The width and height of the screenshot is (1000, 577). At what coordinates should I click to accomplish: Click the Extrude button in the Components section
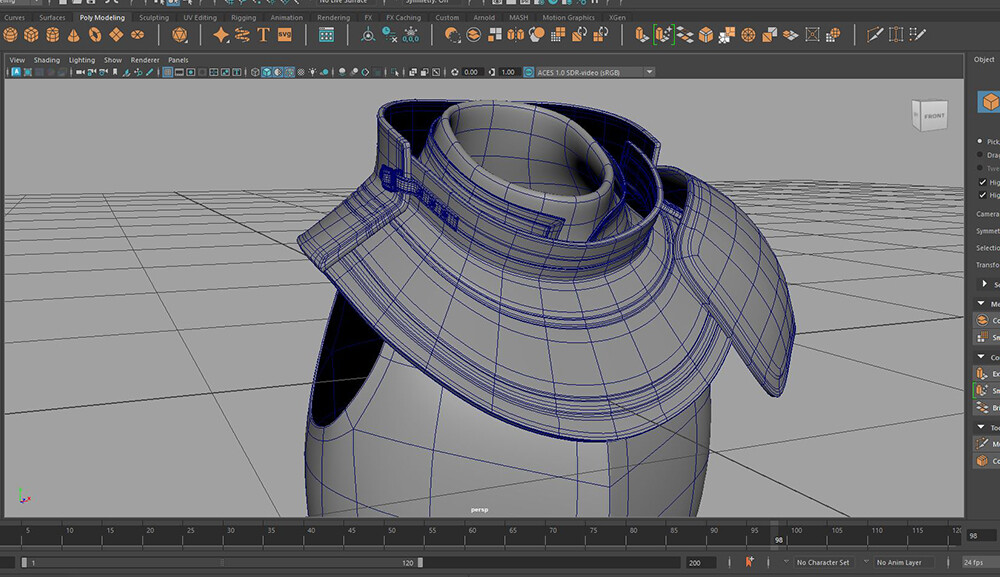987,373
